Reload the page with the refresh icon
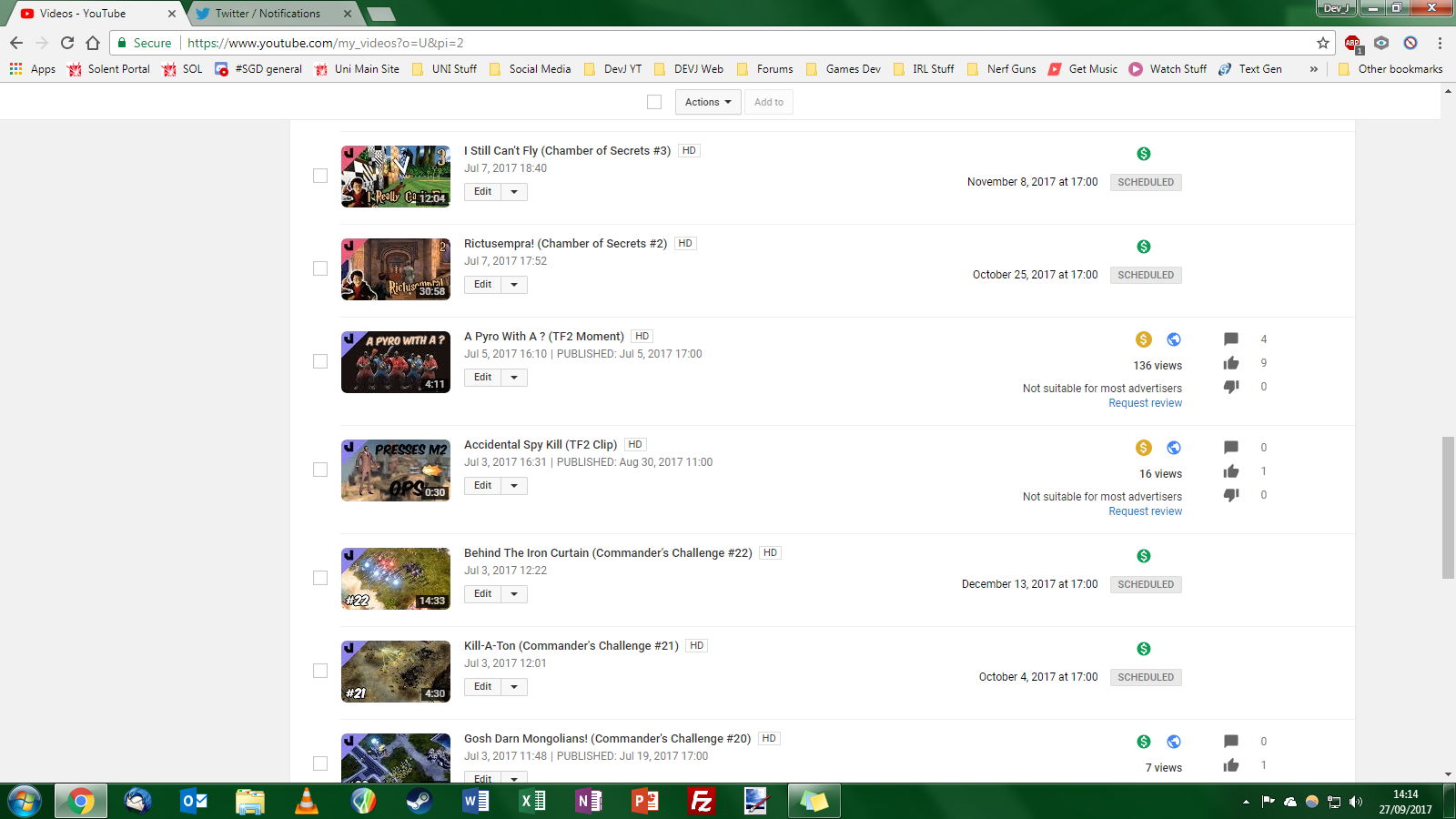Viewport: 1456px width, 819px height. [x=67, y=43]
